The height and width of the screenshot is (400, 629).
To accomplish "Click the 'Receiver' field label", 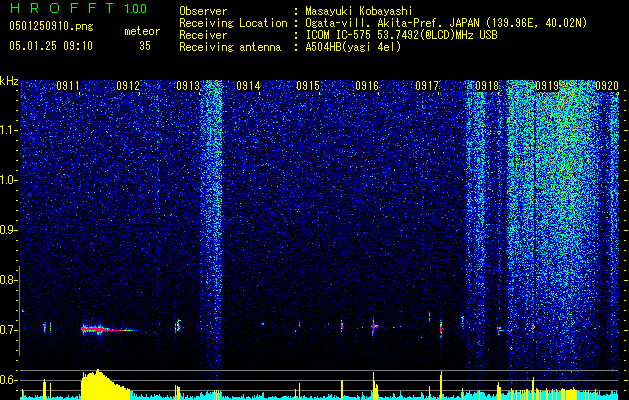I will point(203,35).
